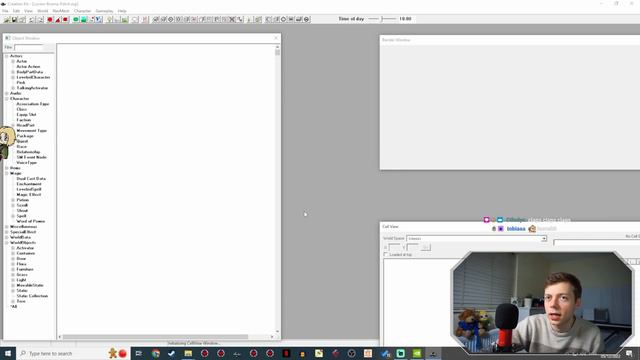This screenshot has height=360, width=640.
Task: Click the green square toolbar icon
Action: point(83,20)
